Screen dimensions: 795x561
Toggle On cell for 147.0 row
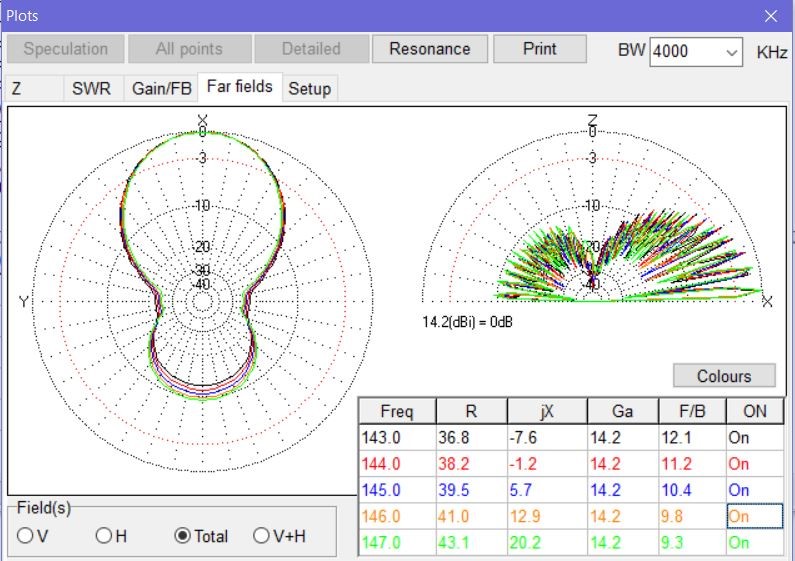[x=755, y=543]
